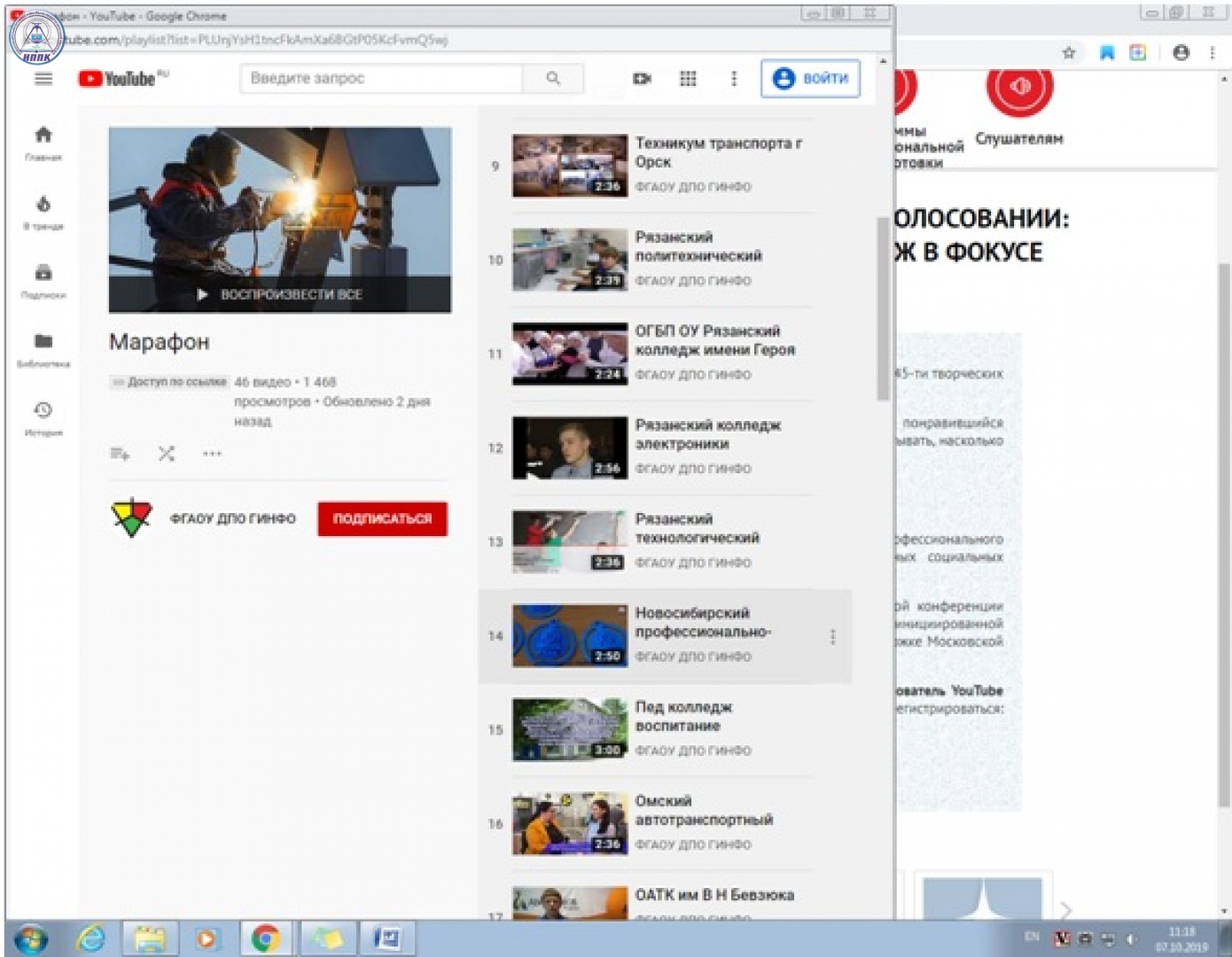1232x957 pixels.
Task: Click the EN language indicator in the tray
Action: (1032, 937)
